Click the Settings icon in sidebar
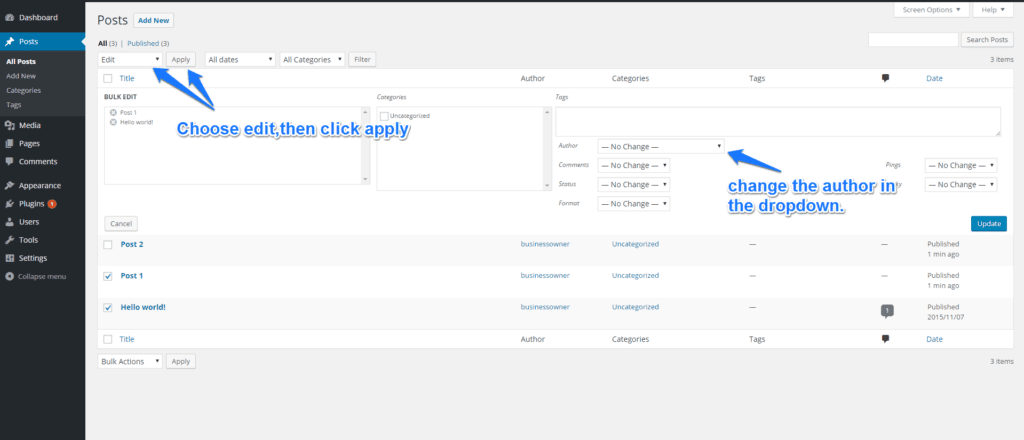1024x440 pixels. pos(9,259)
